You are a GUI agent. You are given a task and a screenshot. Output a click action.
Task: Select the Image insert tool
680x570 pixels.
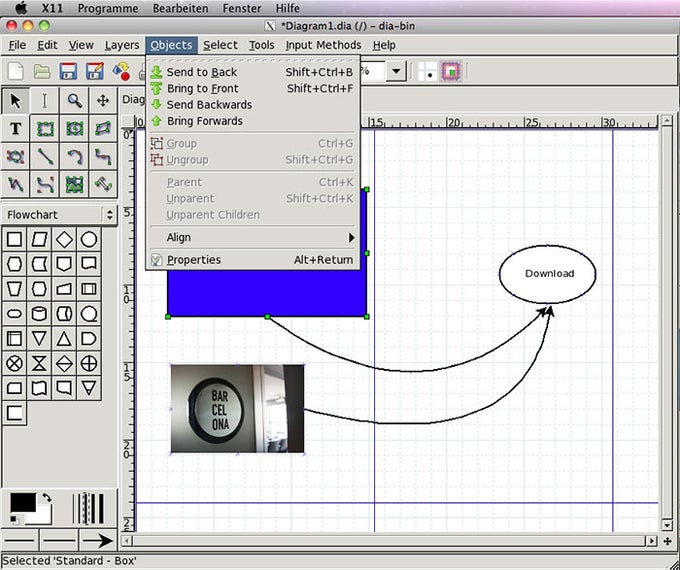pos(74,184)
